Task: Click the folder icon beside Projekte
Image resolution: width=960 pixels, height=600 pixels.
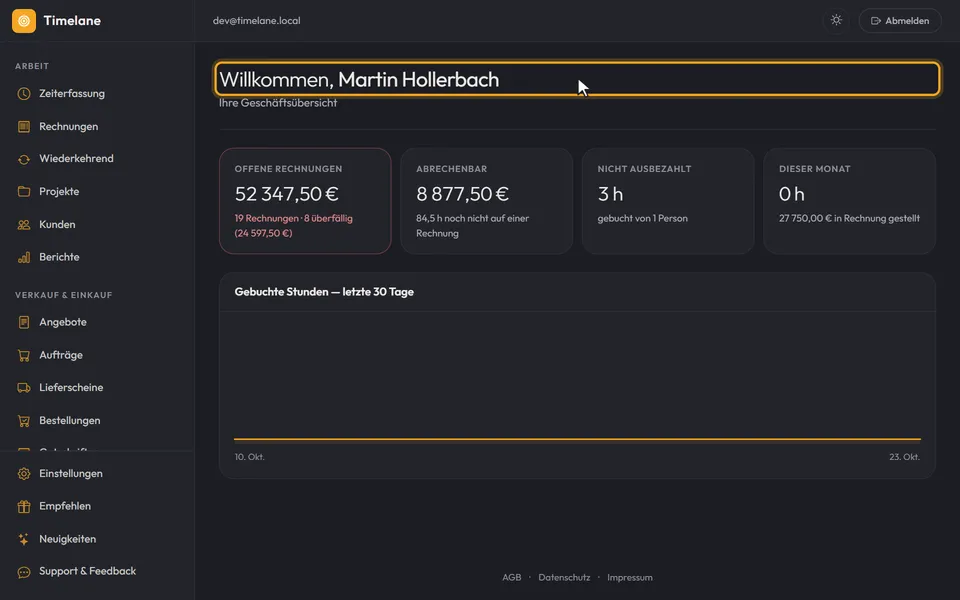Action: coord(24,192)
